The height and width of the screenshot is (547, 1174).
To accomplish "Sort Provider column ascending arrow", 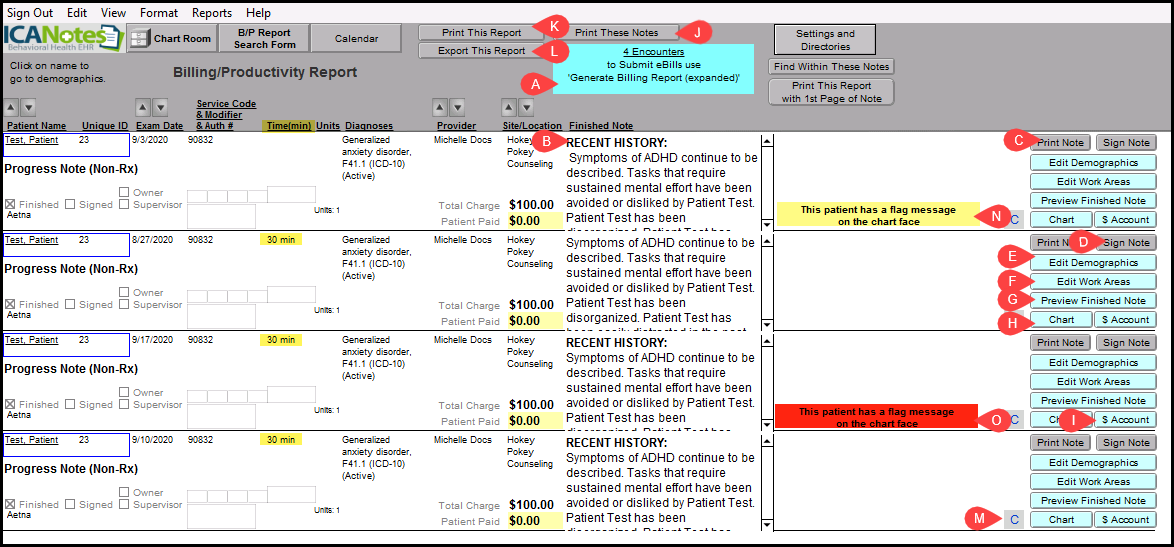I will click(x=440, y=107).
